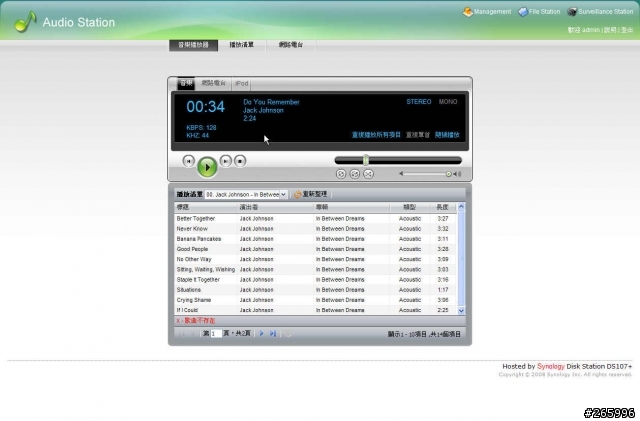
Task: Switch to the second main tab (playlist)
Action: (x=242, y=45)
